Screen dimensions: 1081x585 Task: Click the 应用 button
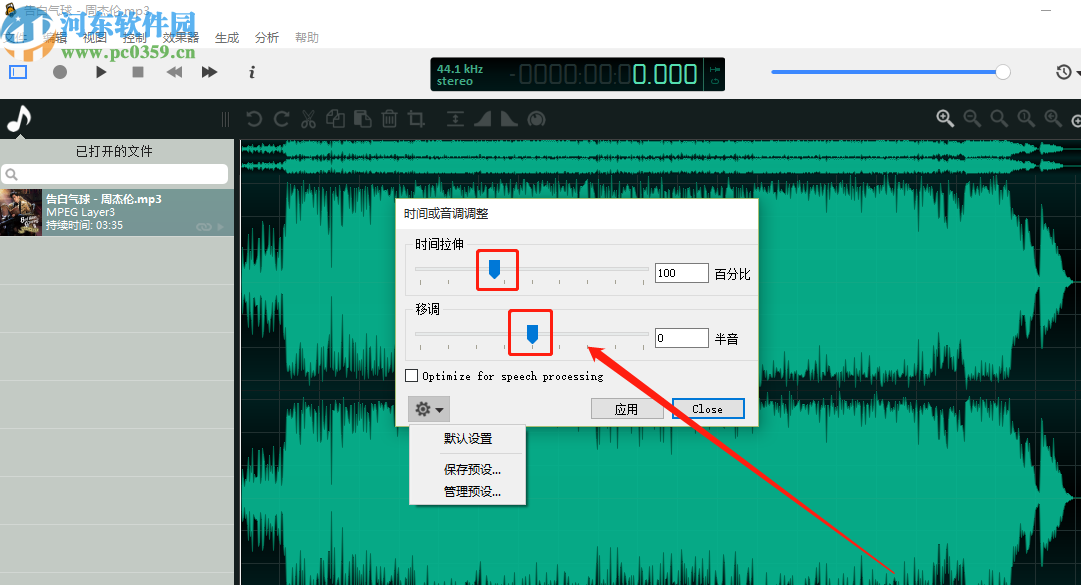point(627,409)
